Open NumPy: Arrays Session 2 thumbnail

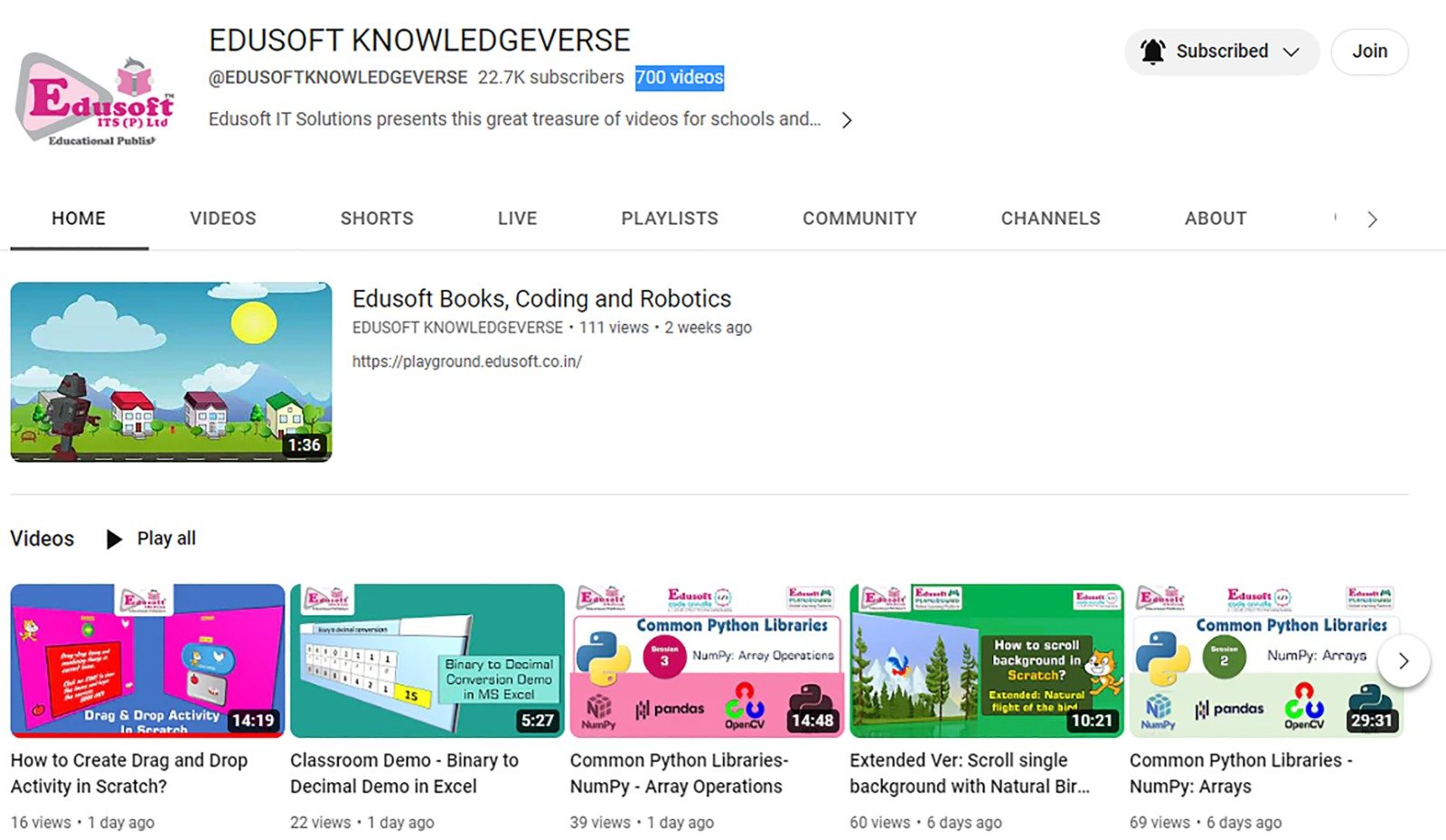(x=1266, y=661)
